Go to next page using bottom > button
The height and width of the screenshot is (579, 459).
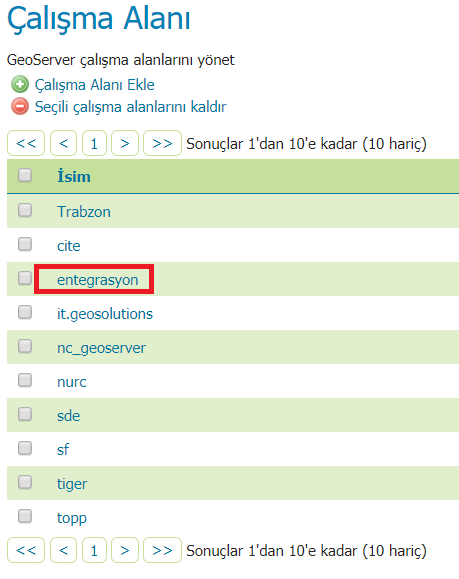(125, 550)
